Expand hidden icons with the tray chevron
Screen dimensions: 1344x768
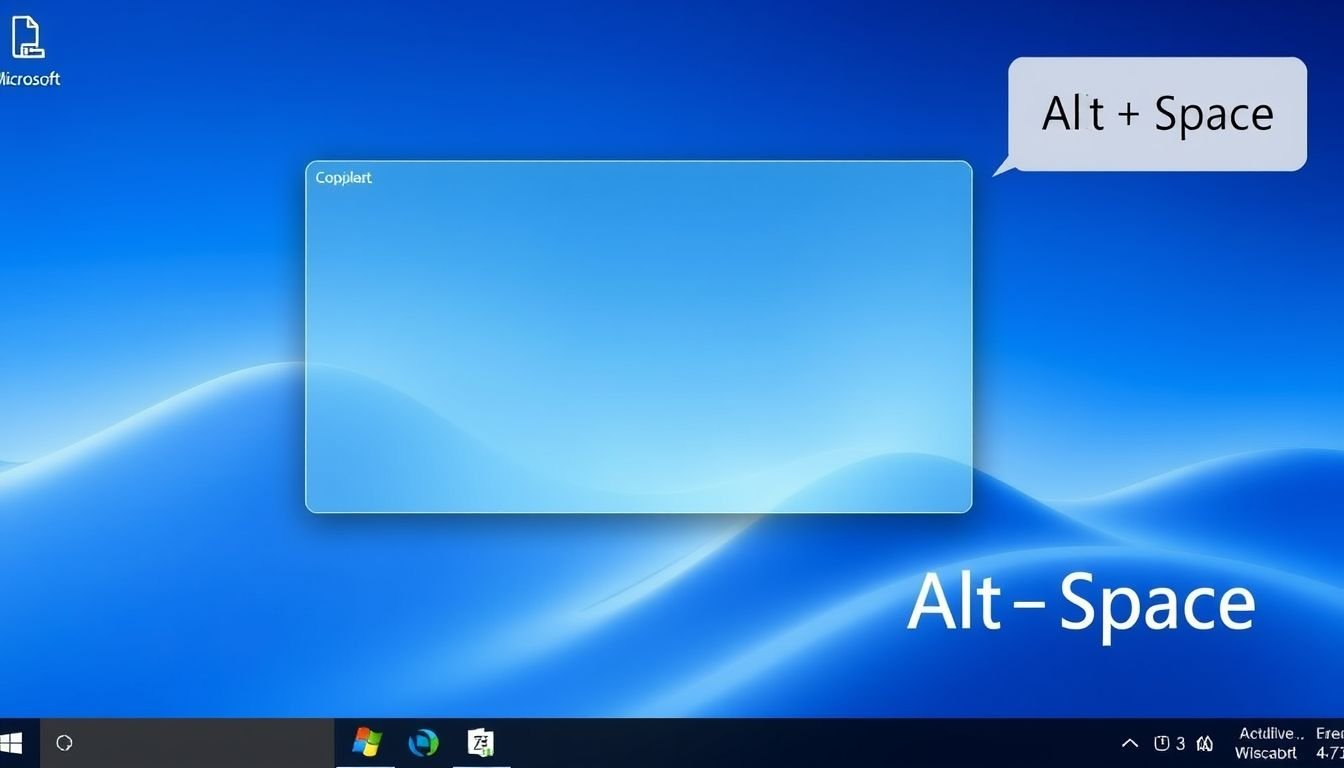coord(1129,744)
